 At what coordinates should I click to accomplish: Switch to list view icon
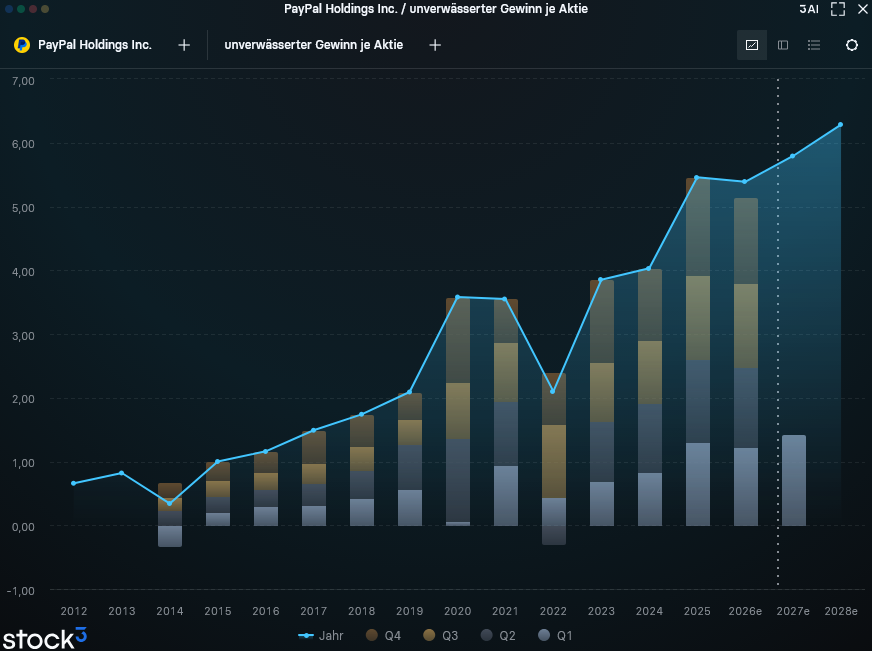coord(814,45)
